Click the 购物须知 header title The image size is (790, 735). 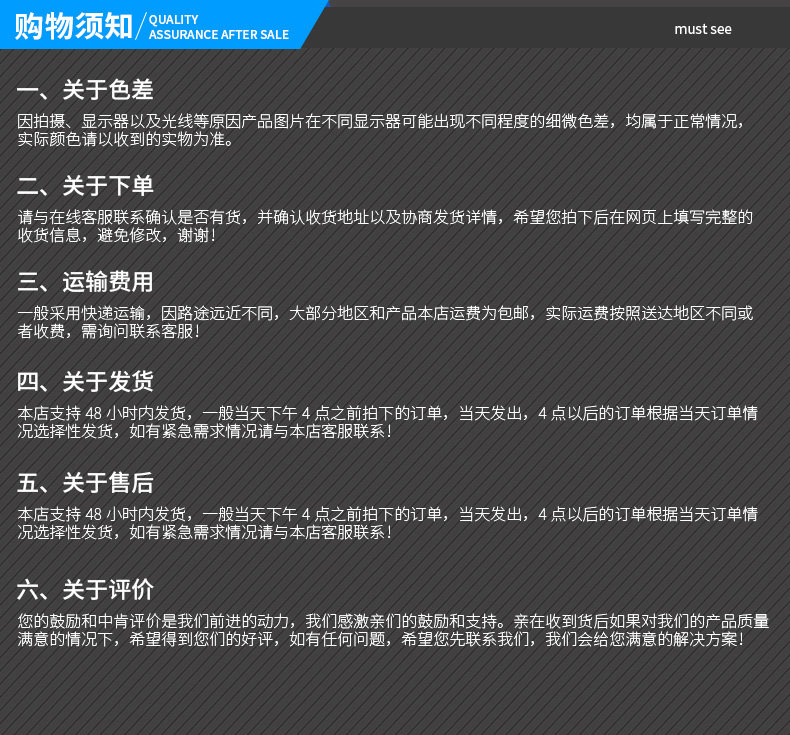pos(73,26)
